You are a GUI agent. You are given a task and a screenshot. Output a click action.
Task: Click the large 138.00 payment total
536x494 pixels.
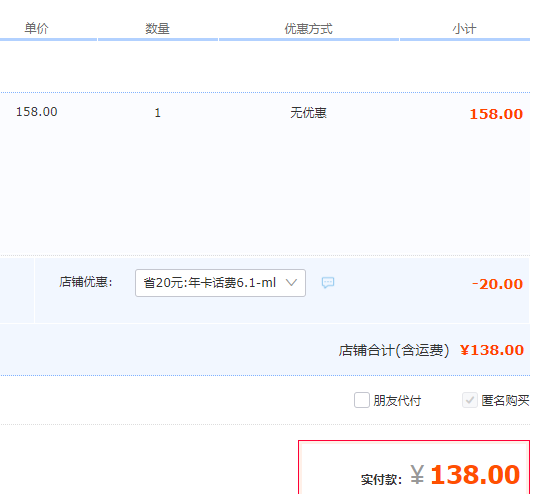pyautogui.click(x=475, y=475)
